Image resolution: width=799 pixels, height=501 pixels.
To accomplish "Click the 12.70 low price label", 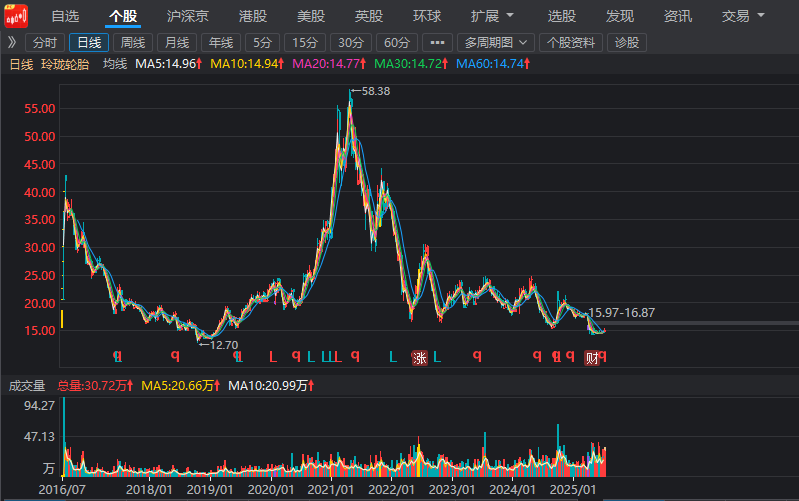I will 222,344.
